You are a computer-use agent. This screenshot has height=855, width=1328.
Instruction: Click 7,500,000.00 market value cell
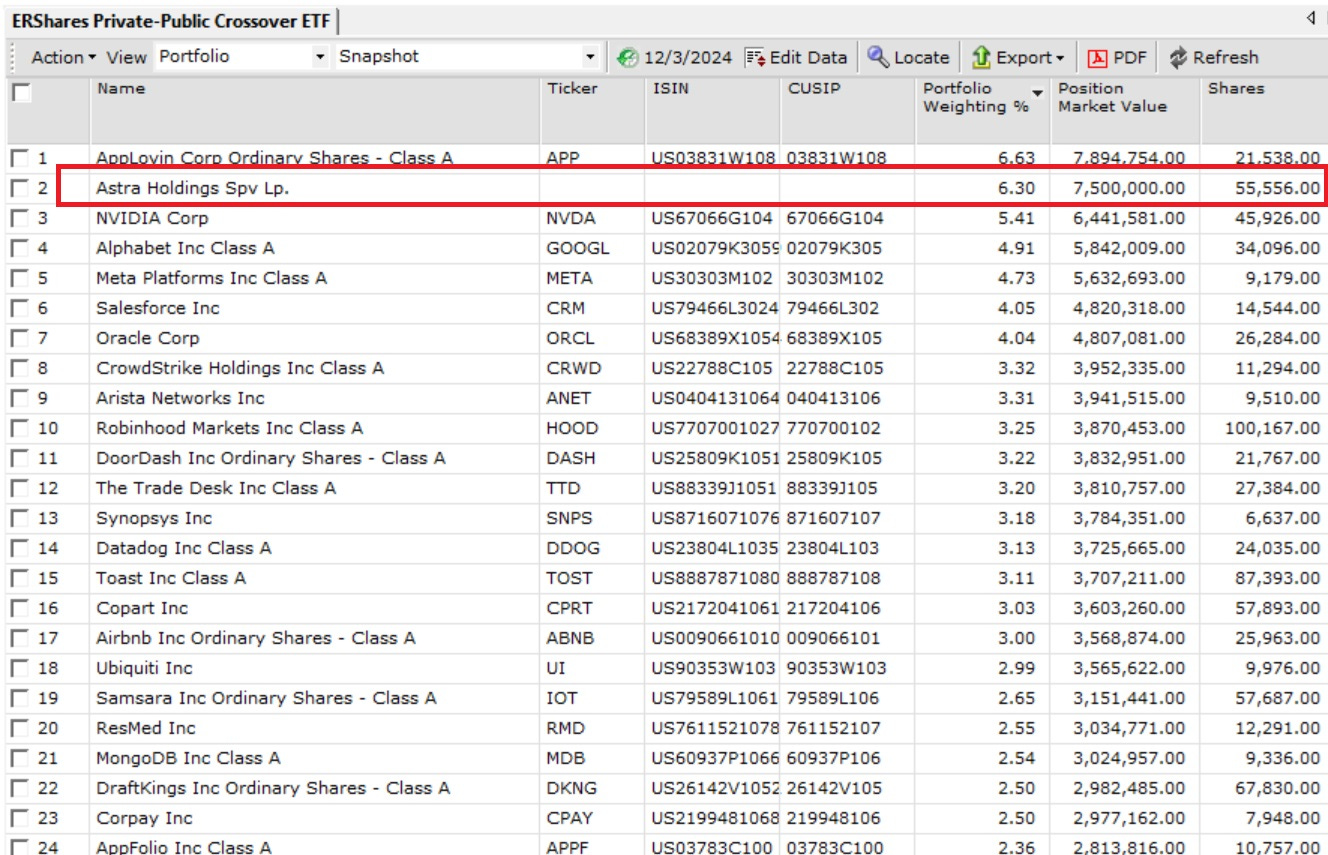point(1125,188)
